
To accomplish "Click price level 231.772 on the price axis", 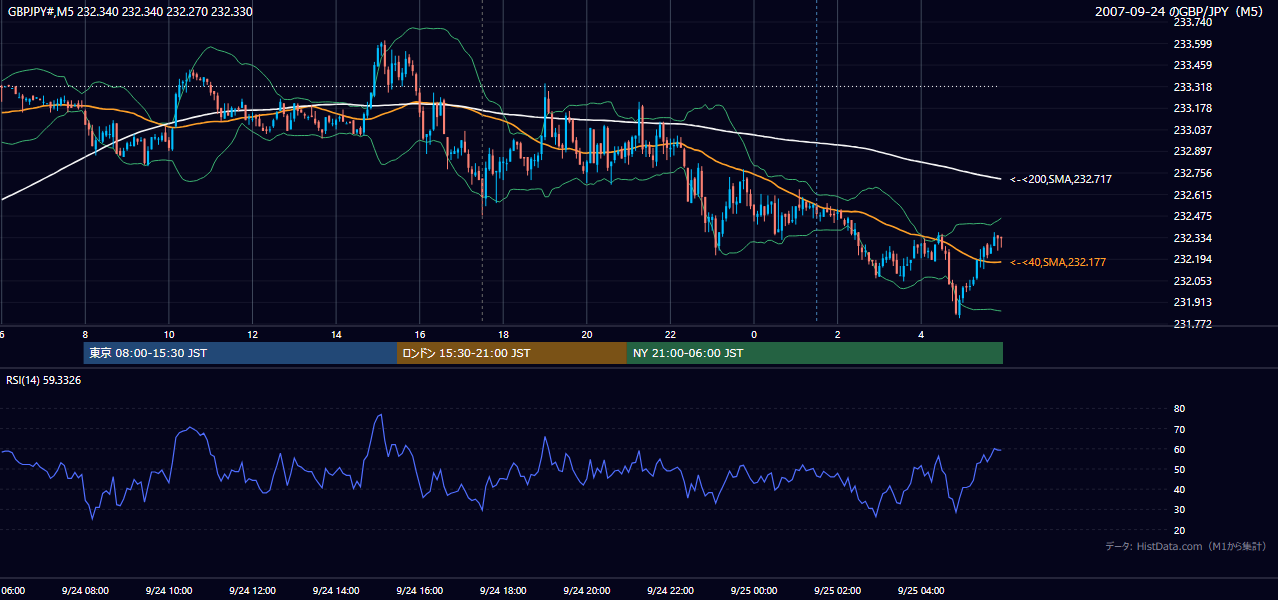I will click(1192, 324).
